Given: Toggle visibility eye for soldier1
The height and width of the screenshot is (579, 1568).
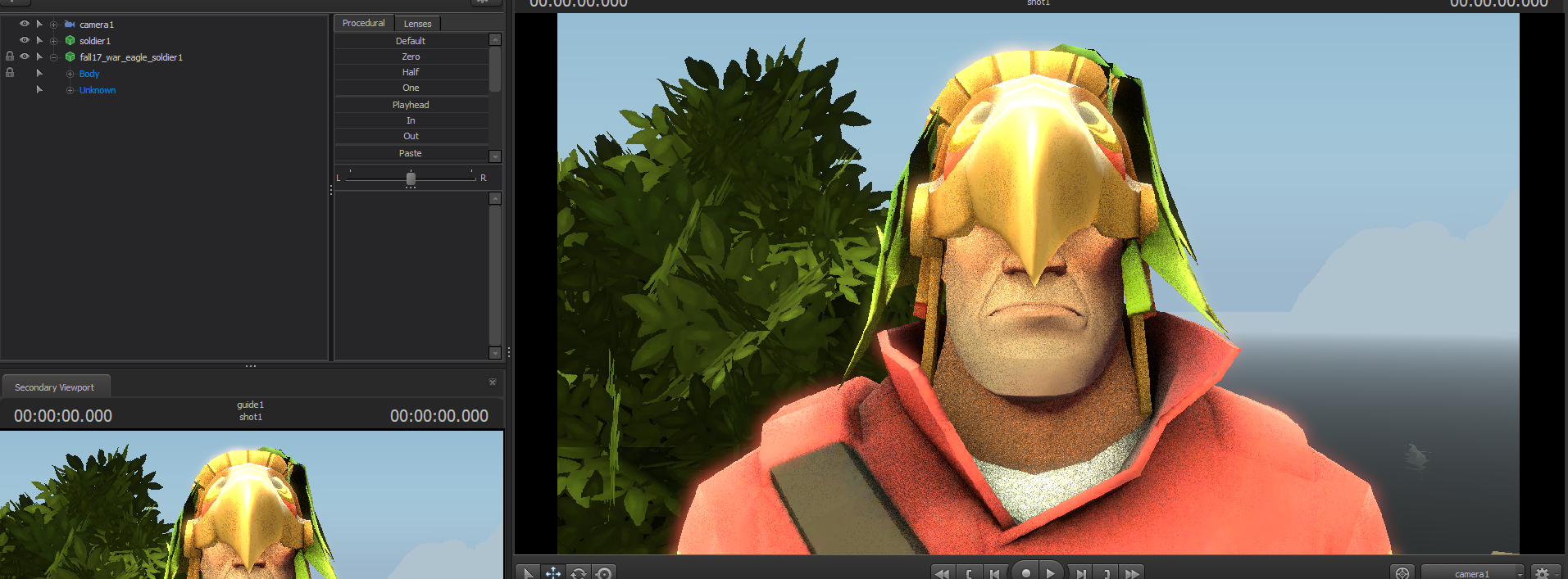Looking at the screenshot, I should [x=24, y=40].
